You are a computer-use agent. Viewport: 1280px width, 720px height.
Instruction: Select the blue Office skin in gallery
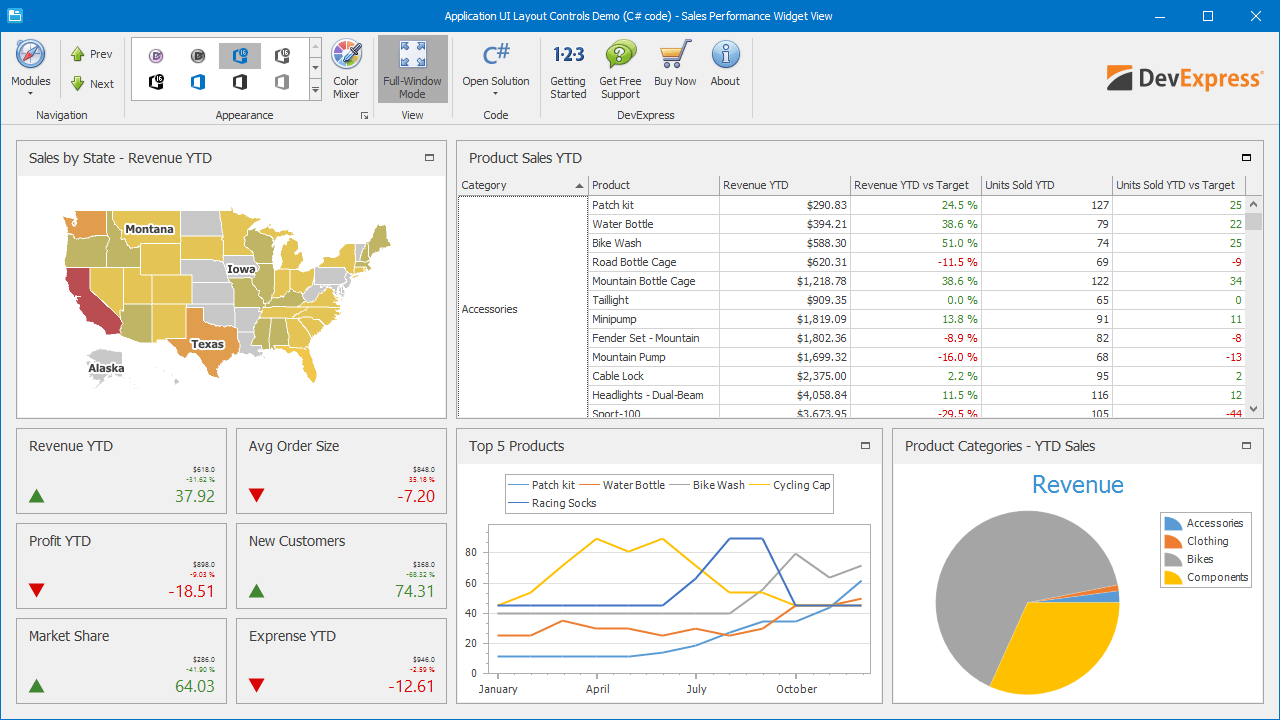pyautogui.click(x=198, y=82)
